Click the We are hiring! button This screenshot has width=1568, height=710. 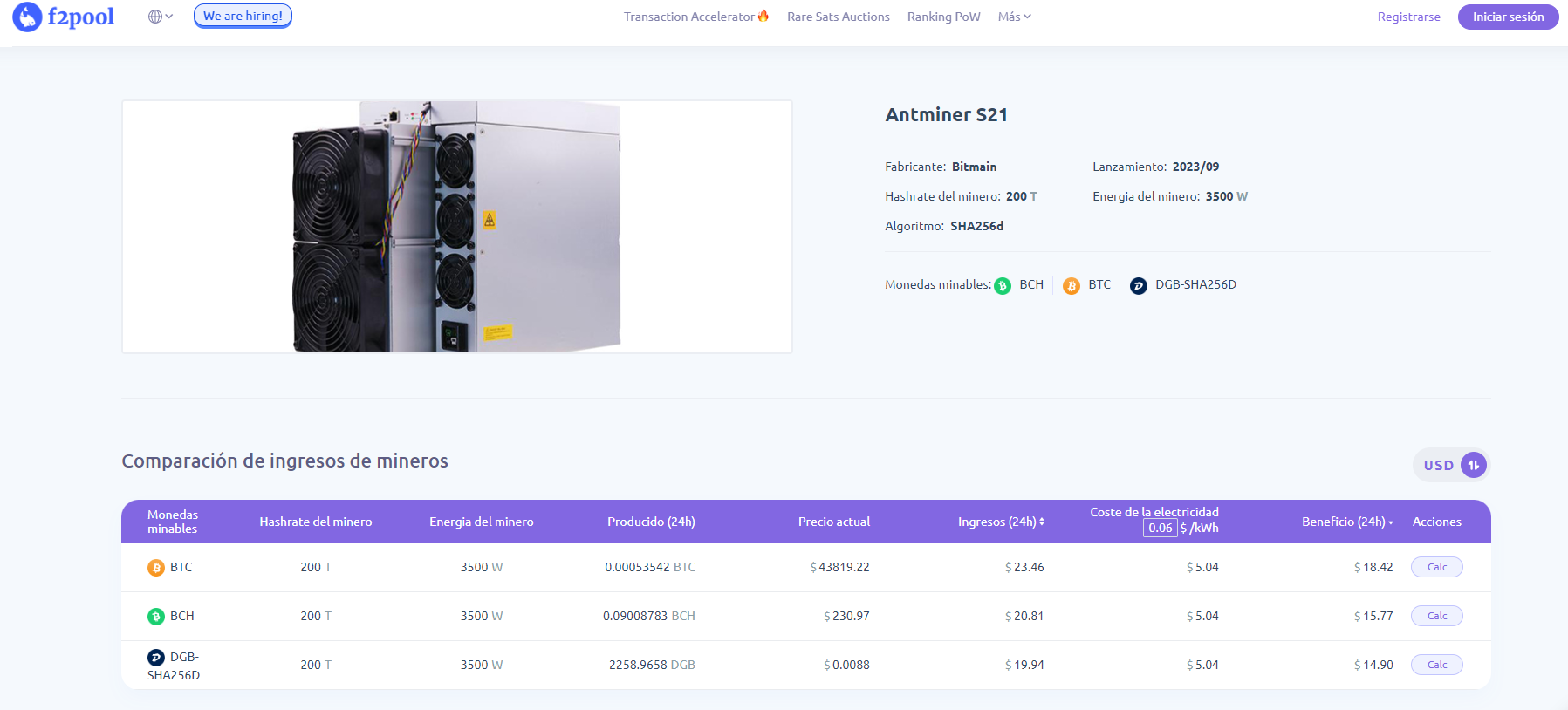[x=243, y=16]
